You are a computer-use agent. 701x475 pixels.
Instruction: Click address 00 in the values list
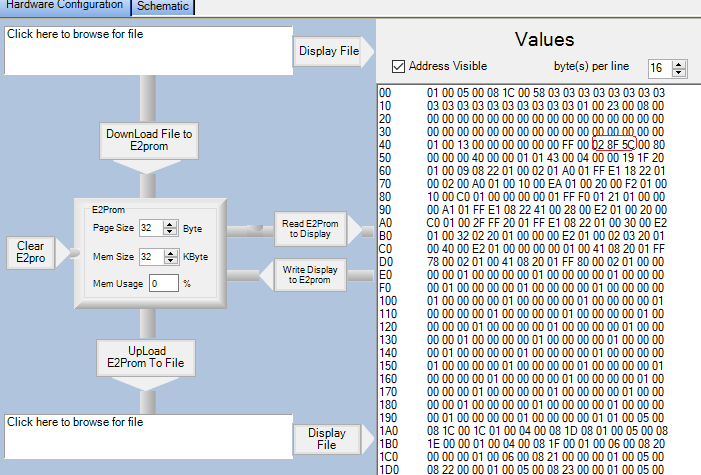pos(385,93)
